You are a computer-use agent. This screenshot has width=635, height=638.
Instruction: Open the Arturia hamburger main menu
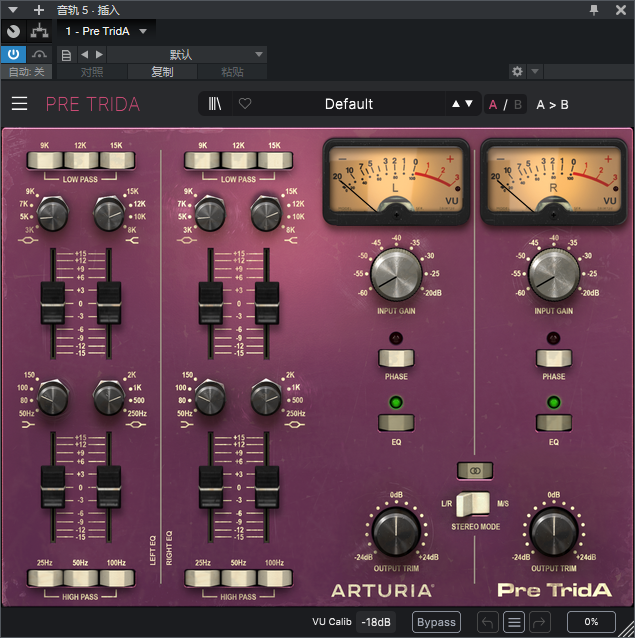(x=19, y=104)
